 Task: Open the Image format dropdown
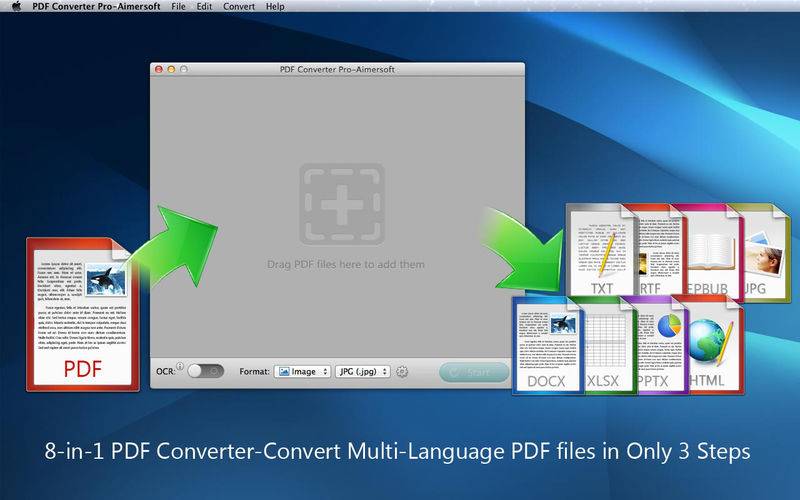point(303,371)
